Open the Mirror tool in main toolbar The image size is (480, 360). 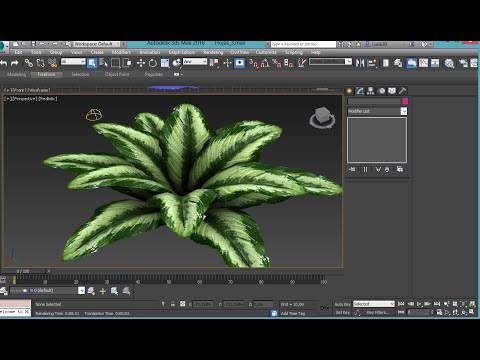(360, 63)
